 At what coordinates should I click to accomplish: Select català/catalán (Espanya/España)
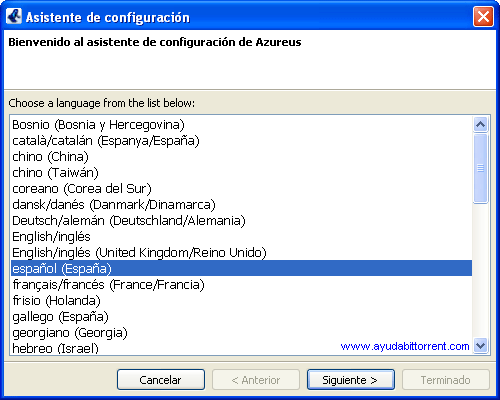point(241,141)
